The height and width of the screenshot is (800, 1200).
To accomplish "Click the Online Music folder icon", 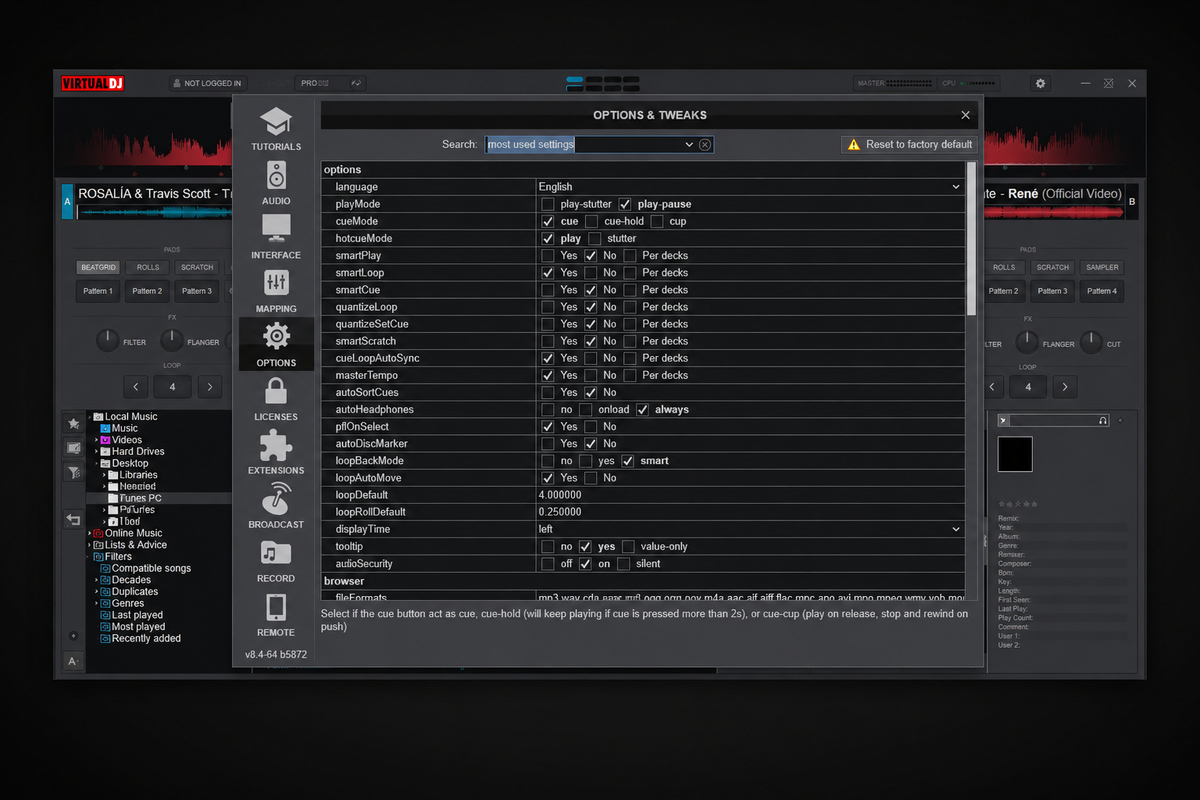I will 99,533.
